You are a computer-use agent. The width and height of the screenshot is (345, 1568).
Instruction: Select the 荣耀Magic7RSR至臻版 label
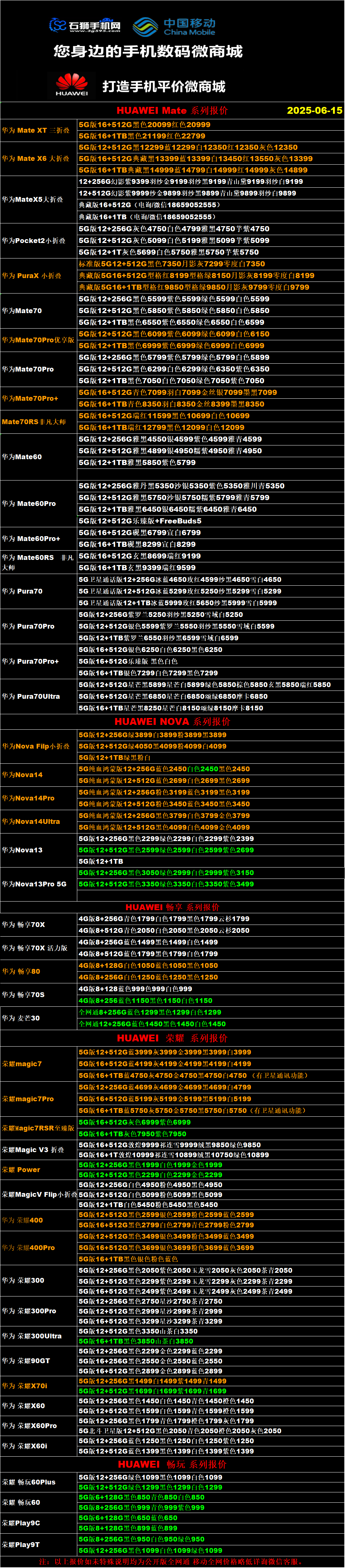click(x=38, y=1128)
